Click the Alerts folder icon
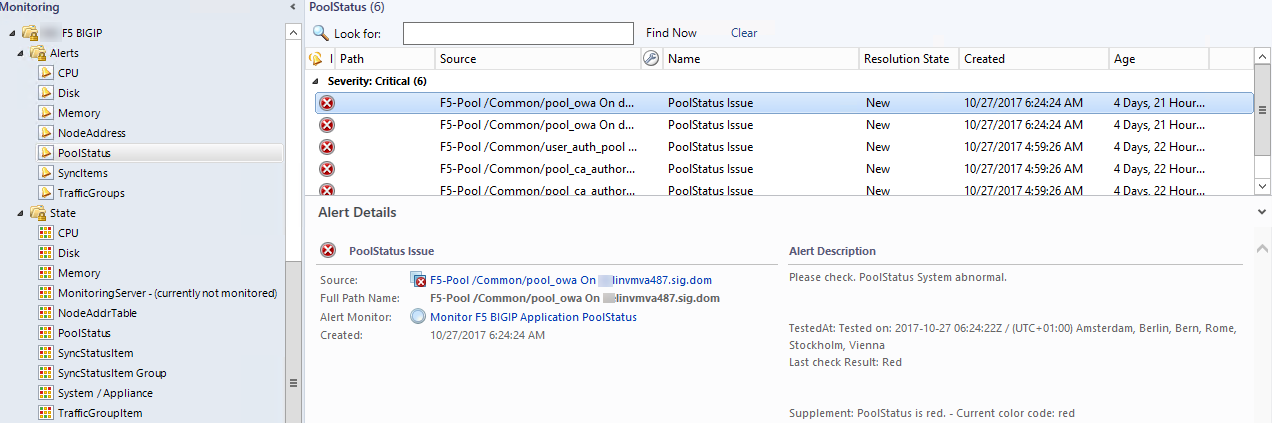Image resolution: width=1272 pixels, height=423 pixels. pyautogui.click(x=37, y=53)
